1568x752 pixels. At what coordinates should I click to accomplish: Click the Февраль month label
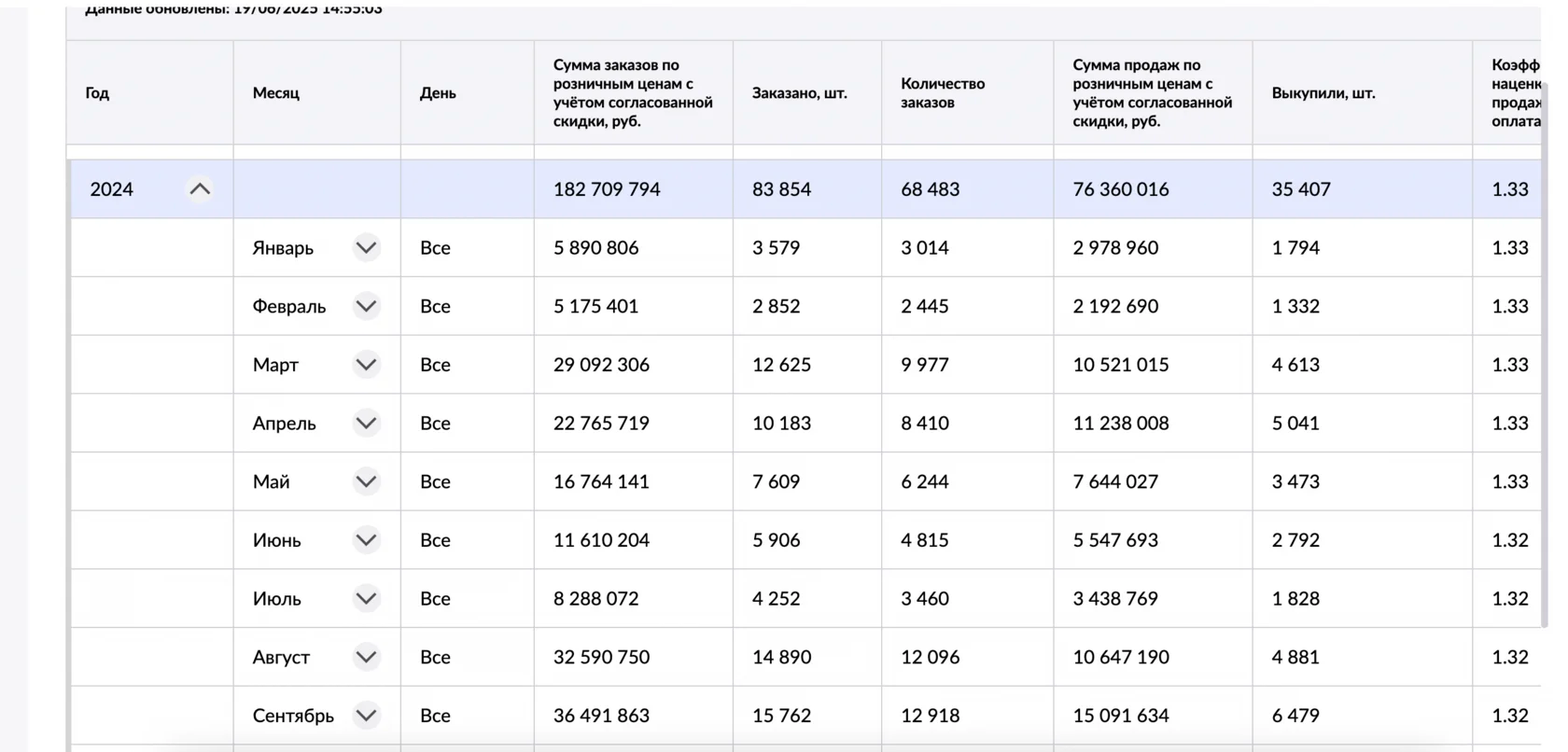tap(289, 307)
